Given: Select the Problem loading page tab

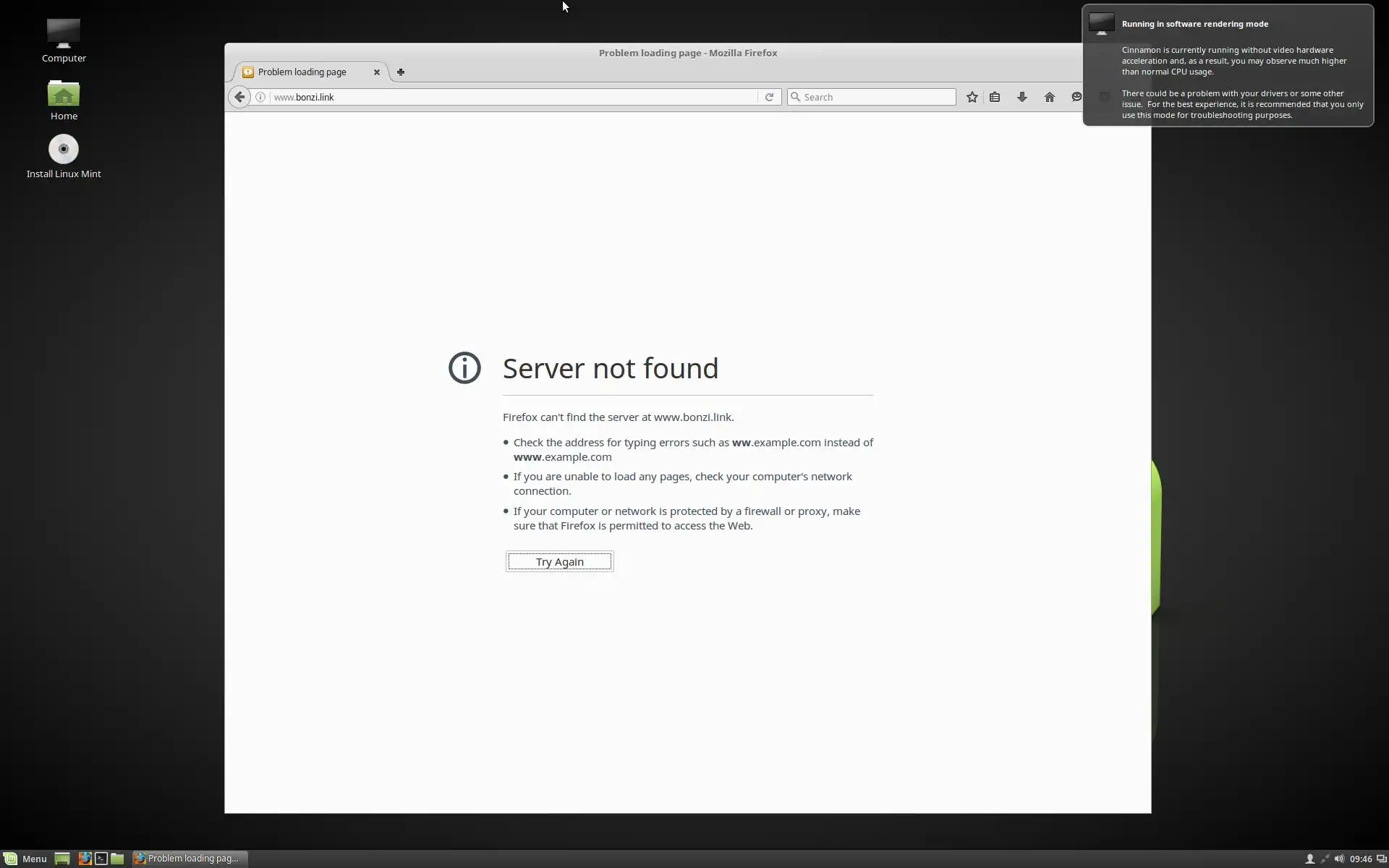Looking at the screenshot, I should (302, 72).
